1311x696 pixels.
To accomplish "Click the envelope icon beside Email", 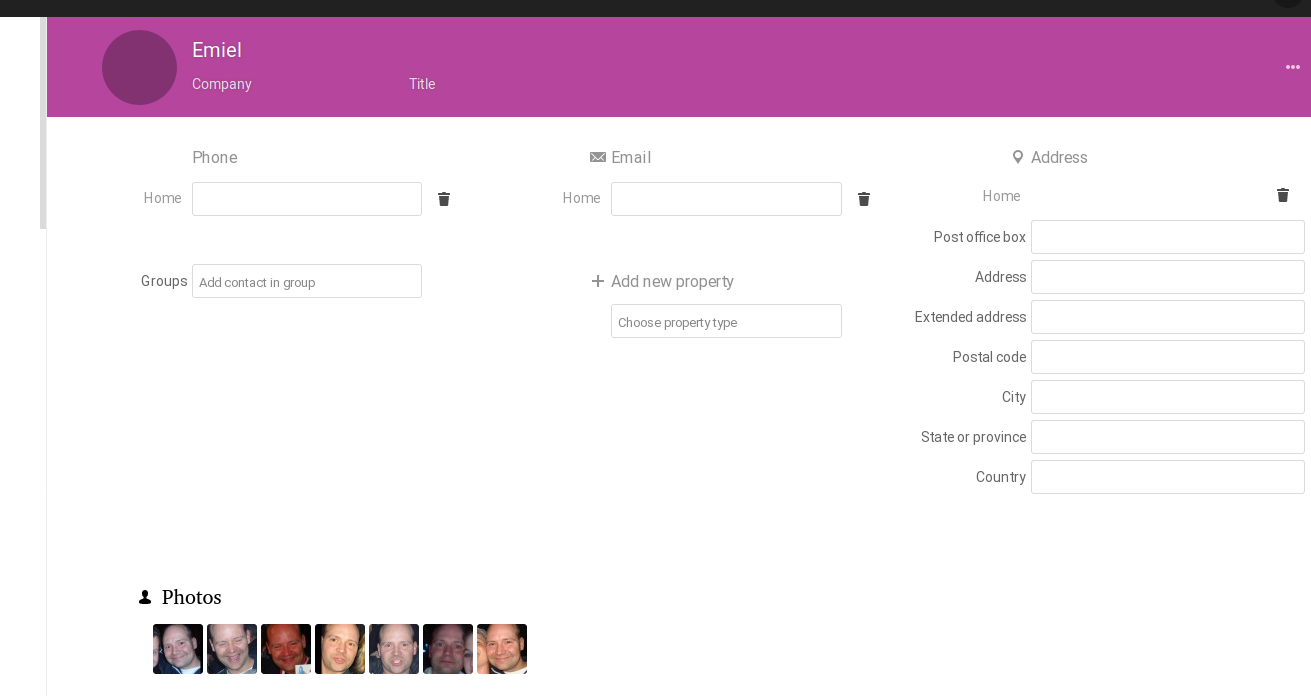I will click(x=598, y=157).
